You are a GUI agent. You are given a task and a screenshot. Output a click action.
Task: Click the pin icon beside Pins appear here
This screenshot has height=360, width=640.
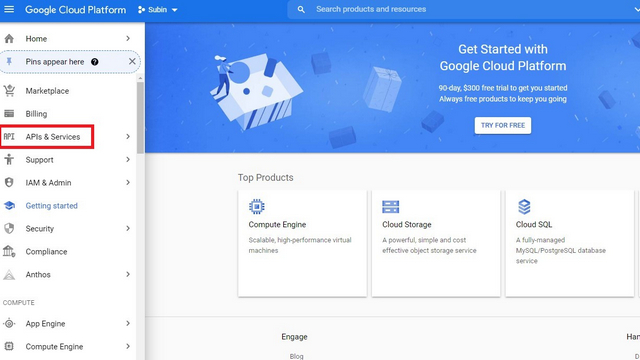9,62
